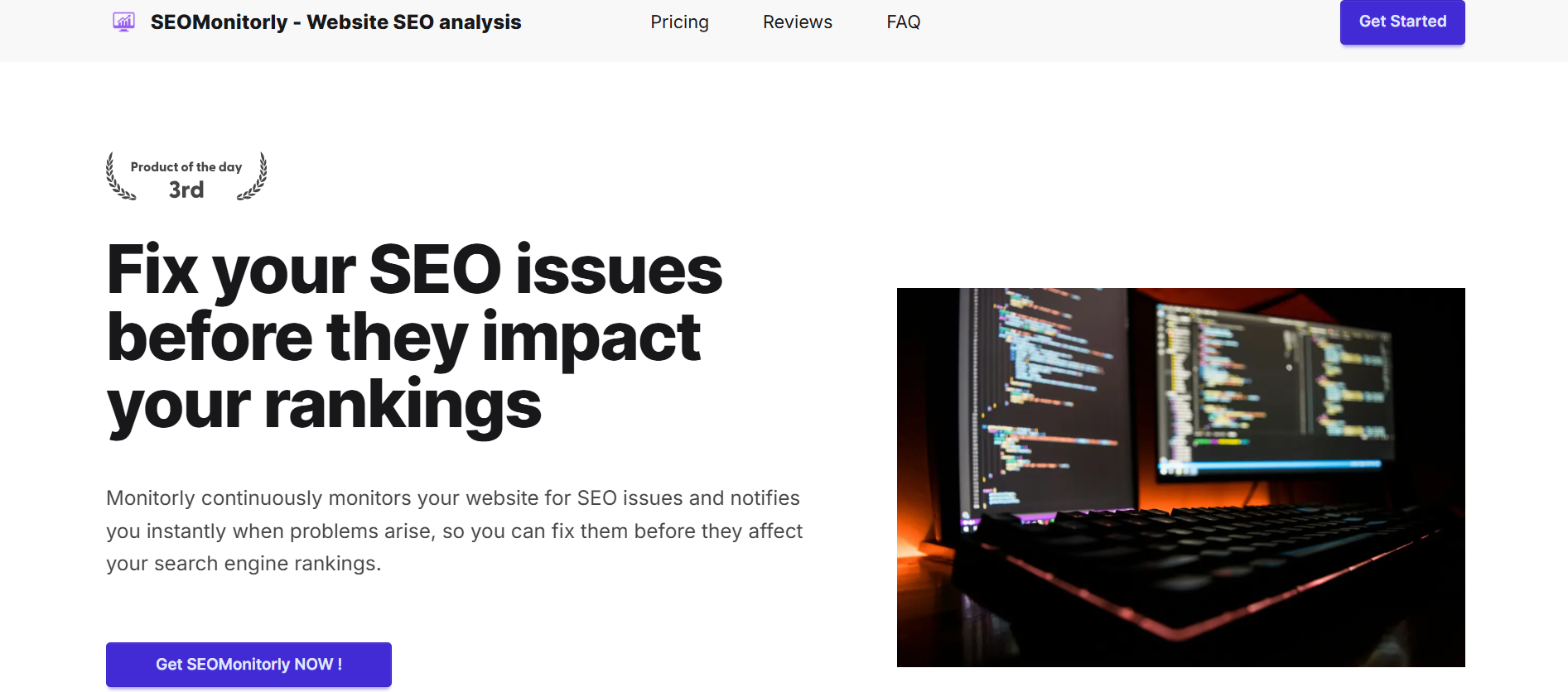The image size is (1568, 692).
Task: Select the purple monitor icon in the header
Action: pyautogui.click(x=123, y=22)
